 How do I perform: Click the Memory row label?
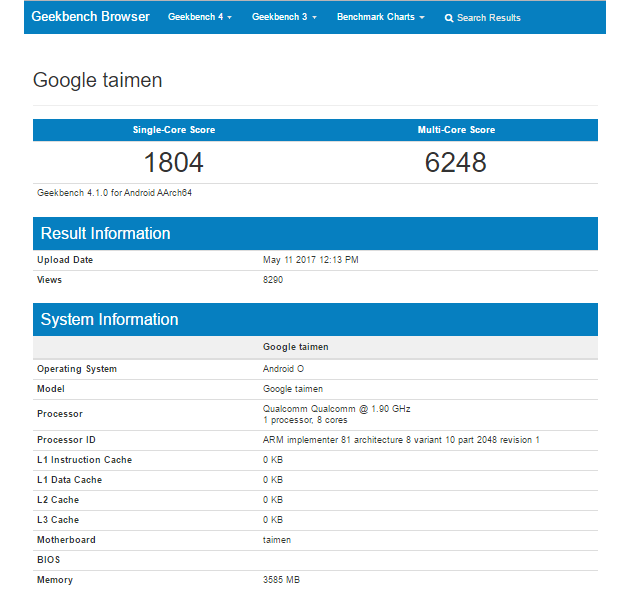click(55, 580)
